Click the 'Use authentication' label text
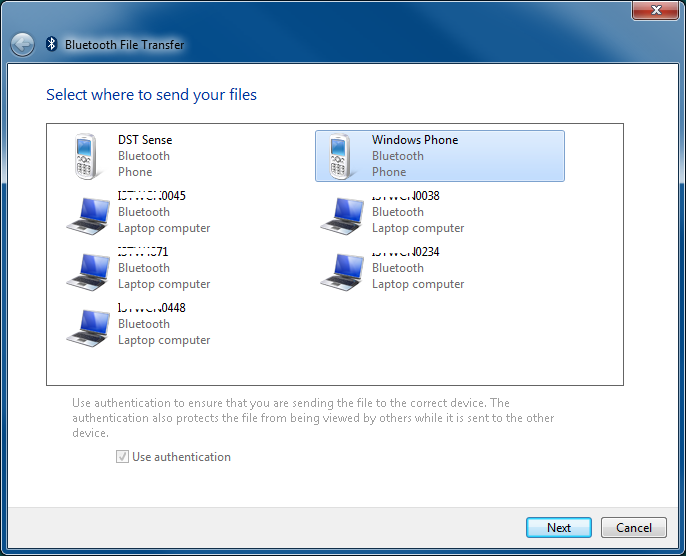Image resolution: width=686 pixels, height=556 pixels. [x=182, y=457]
